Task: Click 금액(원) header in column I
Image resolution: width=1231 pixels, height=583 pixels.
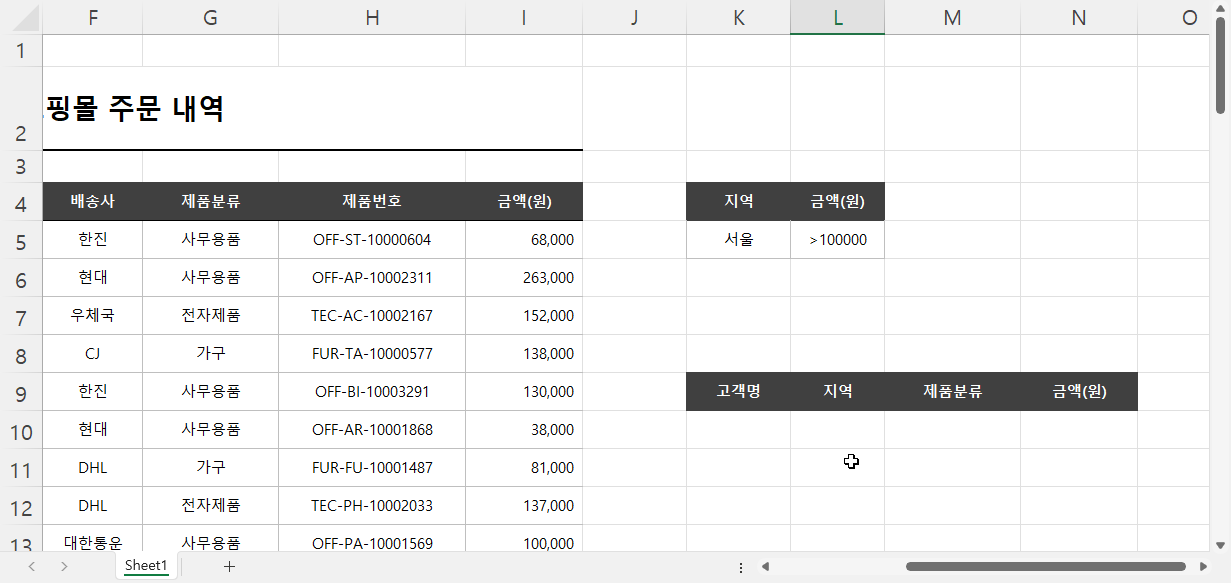Action: (524, 201)
